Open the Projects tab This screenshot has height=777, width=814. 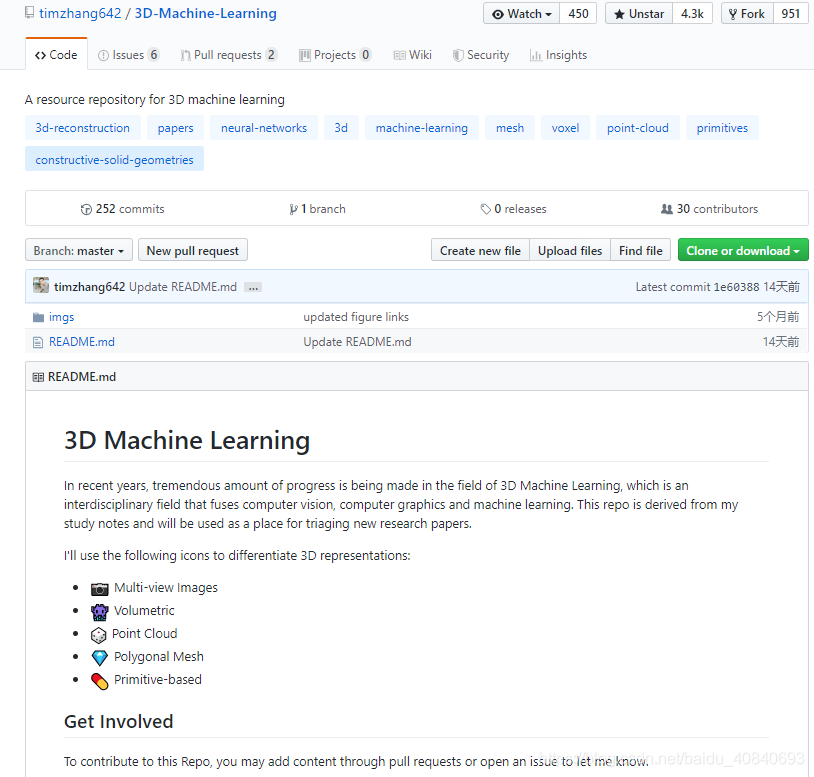[x=335, y=54]
